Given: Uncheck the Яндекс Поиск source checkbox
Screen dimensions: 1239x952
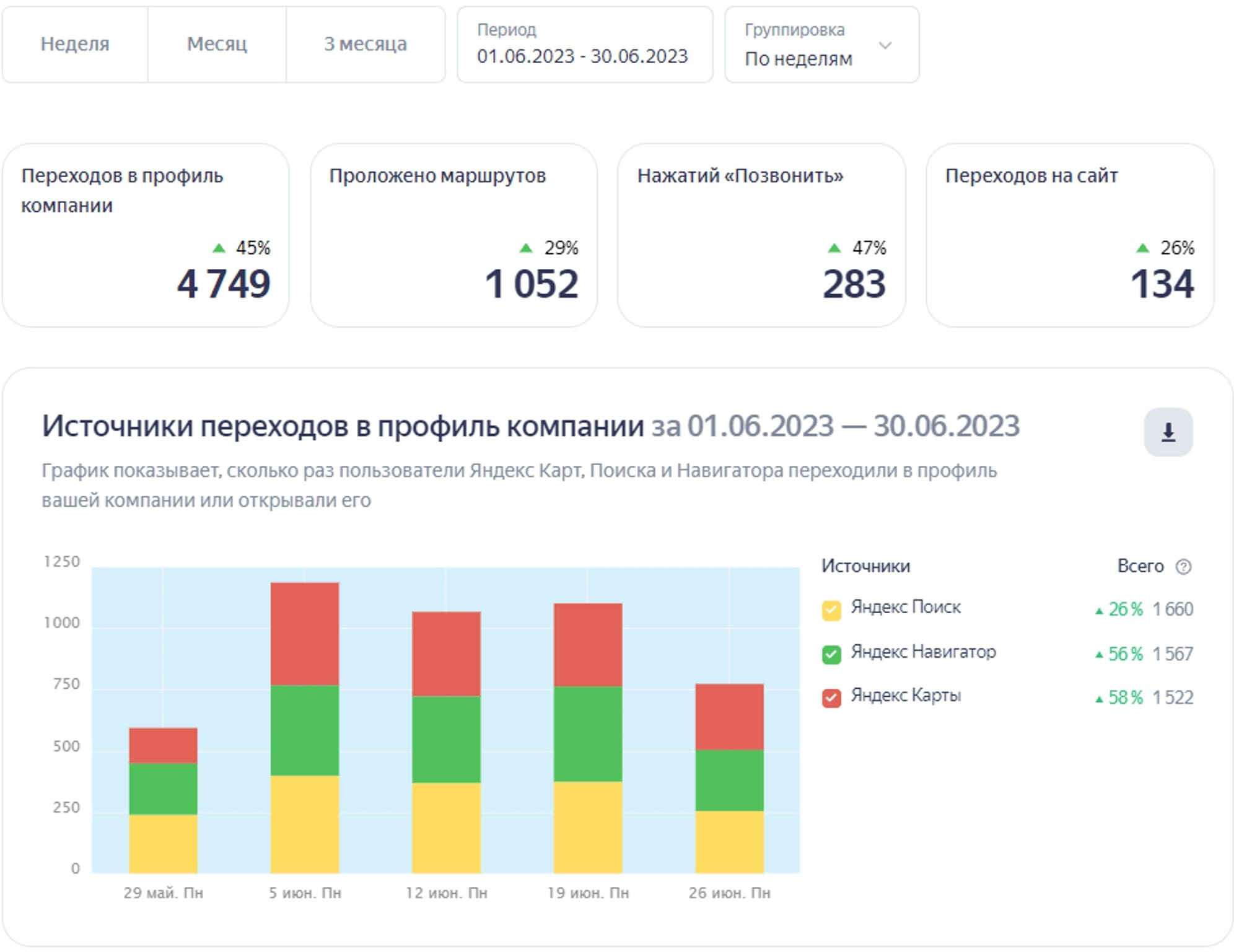Looking at the screenshot, I should point(831,610).
